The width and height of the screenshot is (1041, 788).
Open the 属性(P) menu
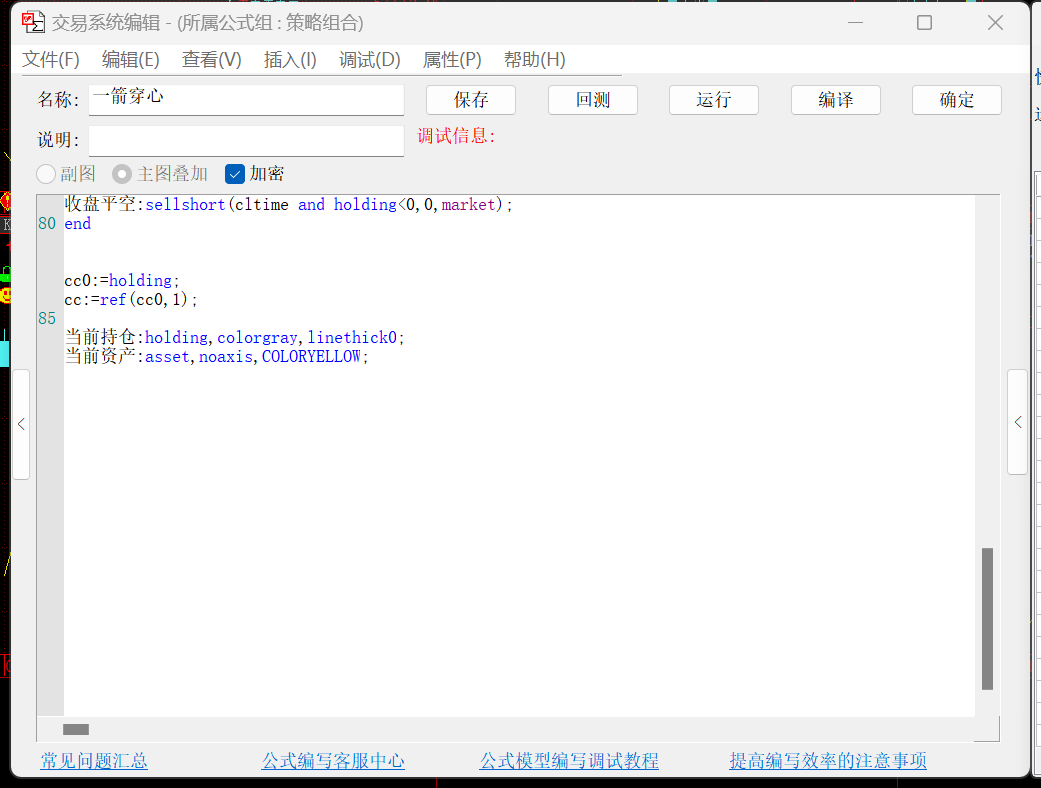(x=452, y=60)
